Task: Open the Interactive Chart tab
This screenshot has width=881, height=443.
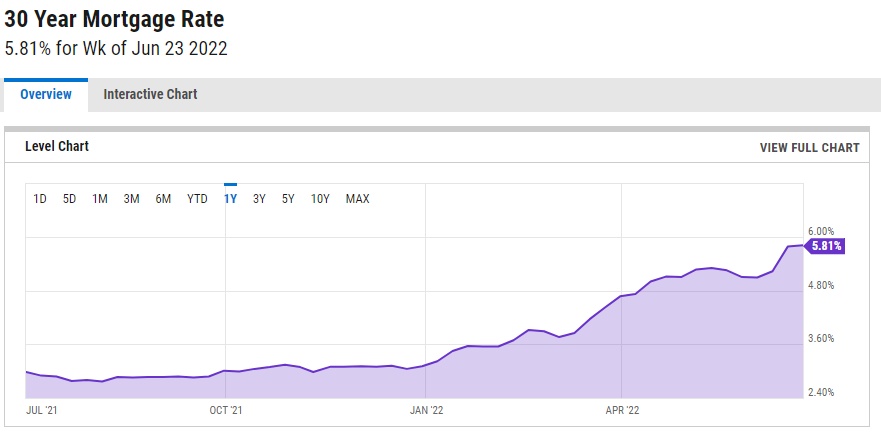Action: tap(150, 94)
